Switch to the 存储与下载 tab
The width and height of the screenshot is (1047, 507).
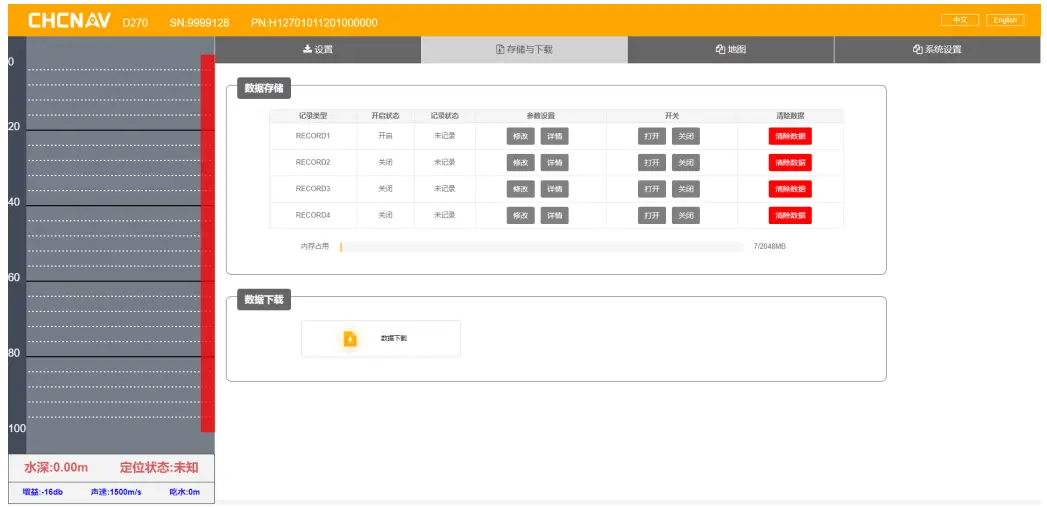click(x=524, y=49)
